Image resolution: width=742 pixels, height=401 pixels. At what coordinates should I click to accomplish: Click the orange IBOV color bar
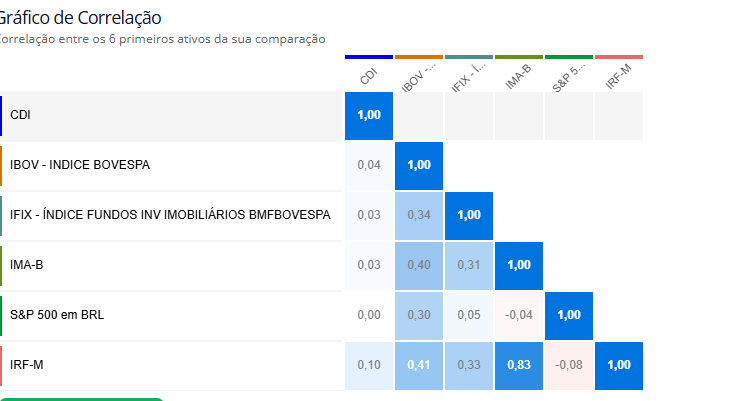(419, 57)
